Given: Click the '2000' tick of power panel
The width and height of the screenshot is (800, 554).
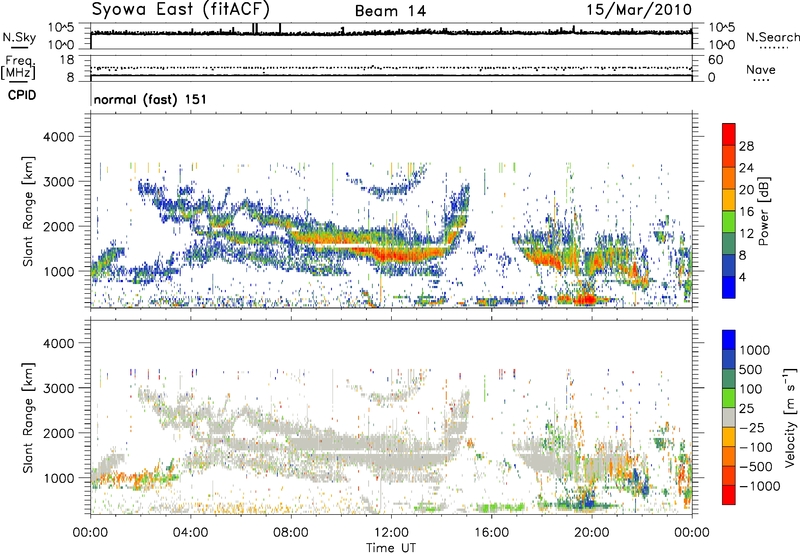Looking at the screenshot, I should click(x=58, y=226).
